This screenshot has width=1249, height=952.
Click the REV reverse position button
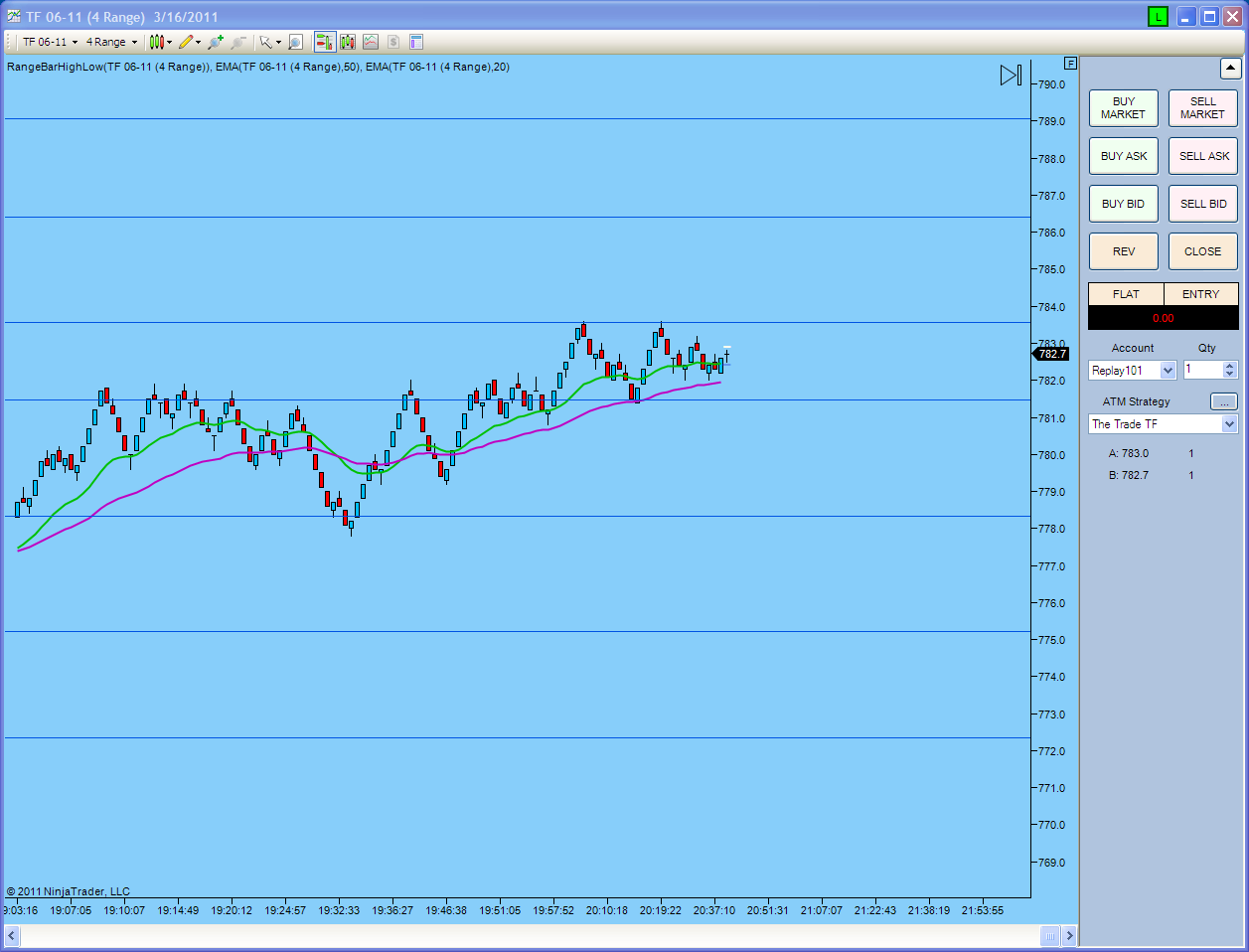1124,251
